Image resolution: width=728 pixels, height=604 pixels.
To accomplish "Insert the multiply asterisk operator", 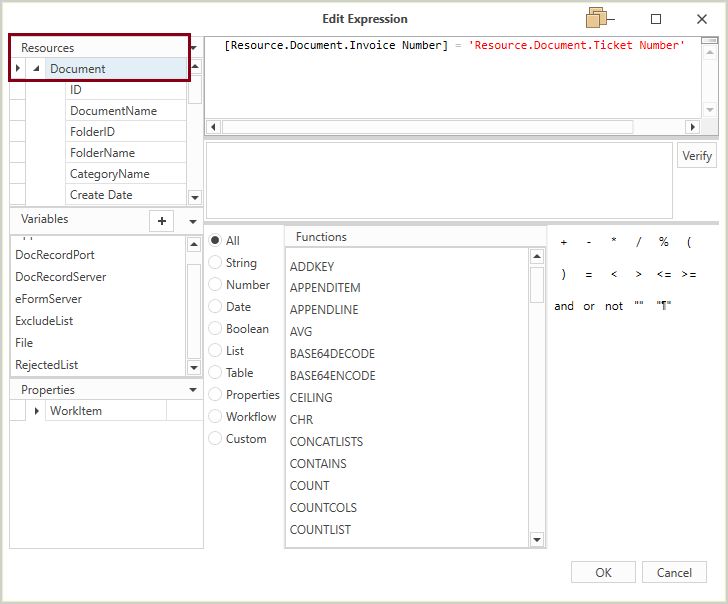I will 614,242.
